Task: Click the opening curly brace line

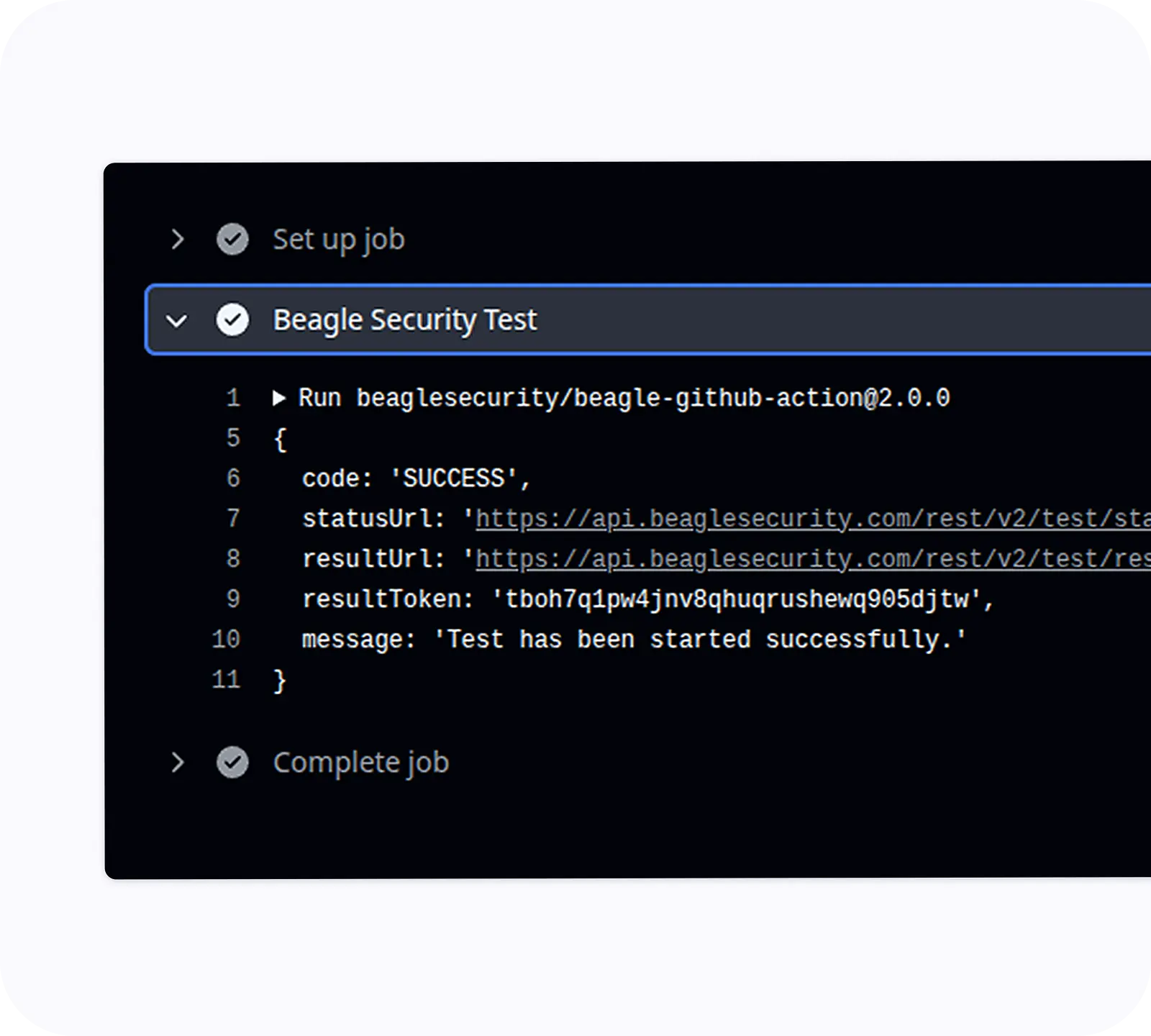Action: tap(280, 439)
